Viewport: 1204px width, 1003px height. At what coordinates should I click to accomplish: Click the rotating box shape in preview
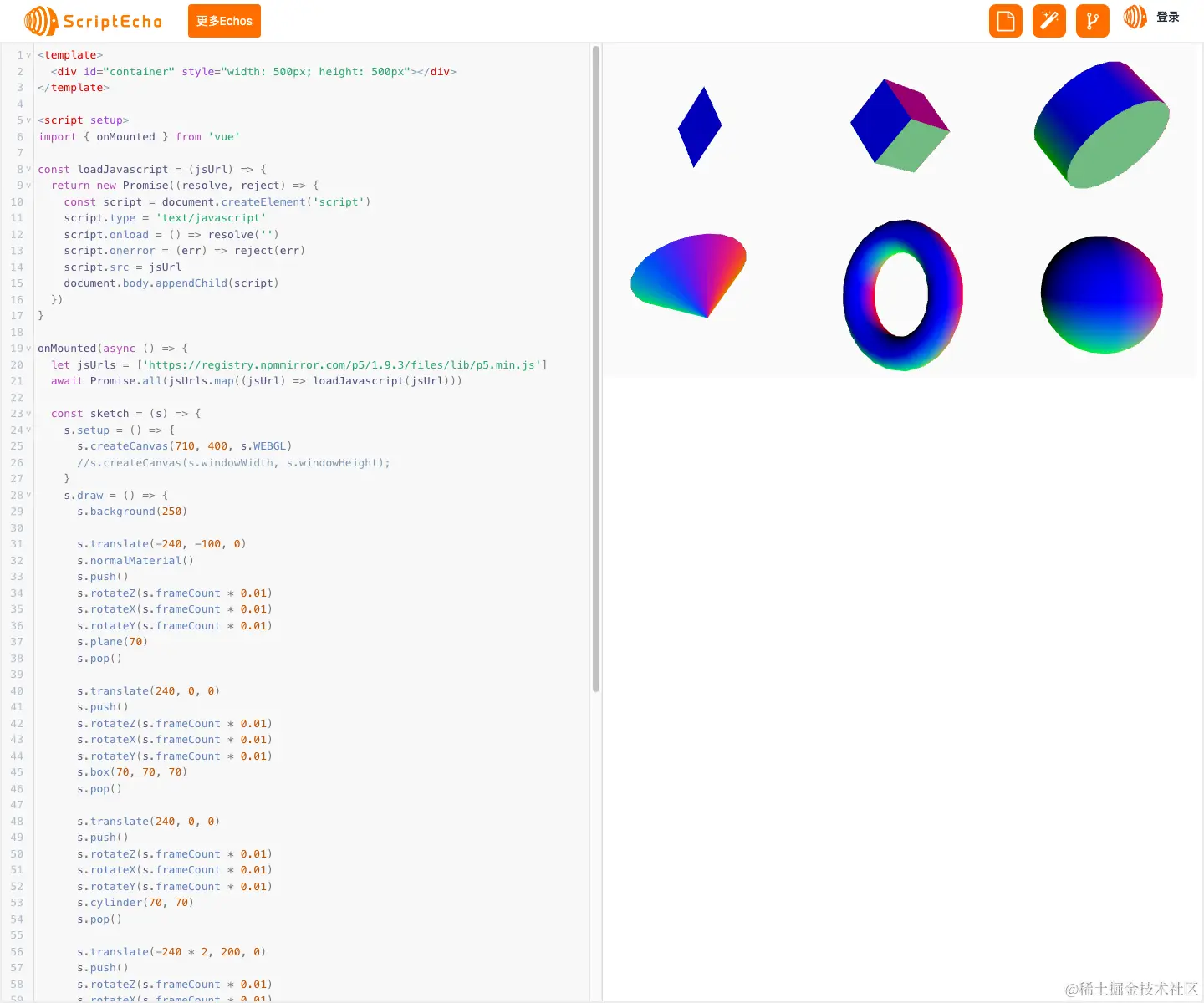tap(900, 125)
